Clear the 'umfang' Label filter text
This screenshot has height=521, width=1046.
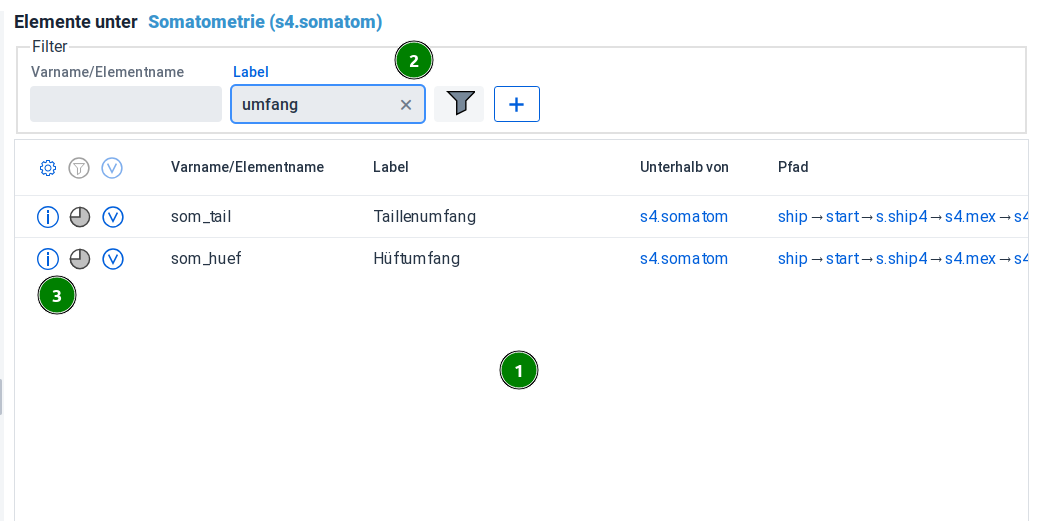coord(406,105)
